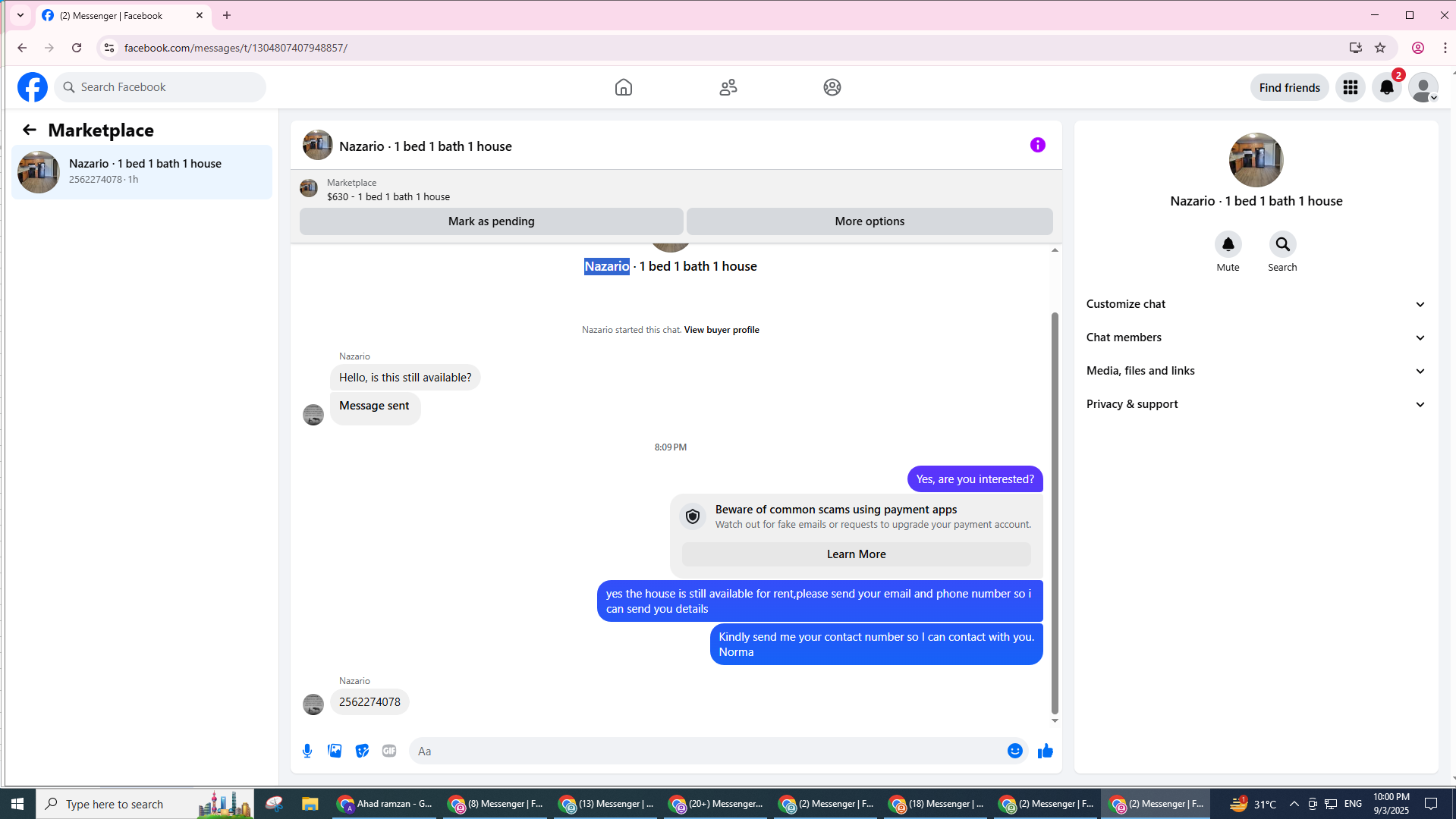The width and height of the screenshot is (1456, 819).
Task: Open File Explorer from the taskbar
Action: tap(310, 804)
